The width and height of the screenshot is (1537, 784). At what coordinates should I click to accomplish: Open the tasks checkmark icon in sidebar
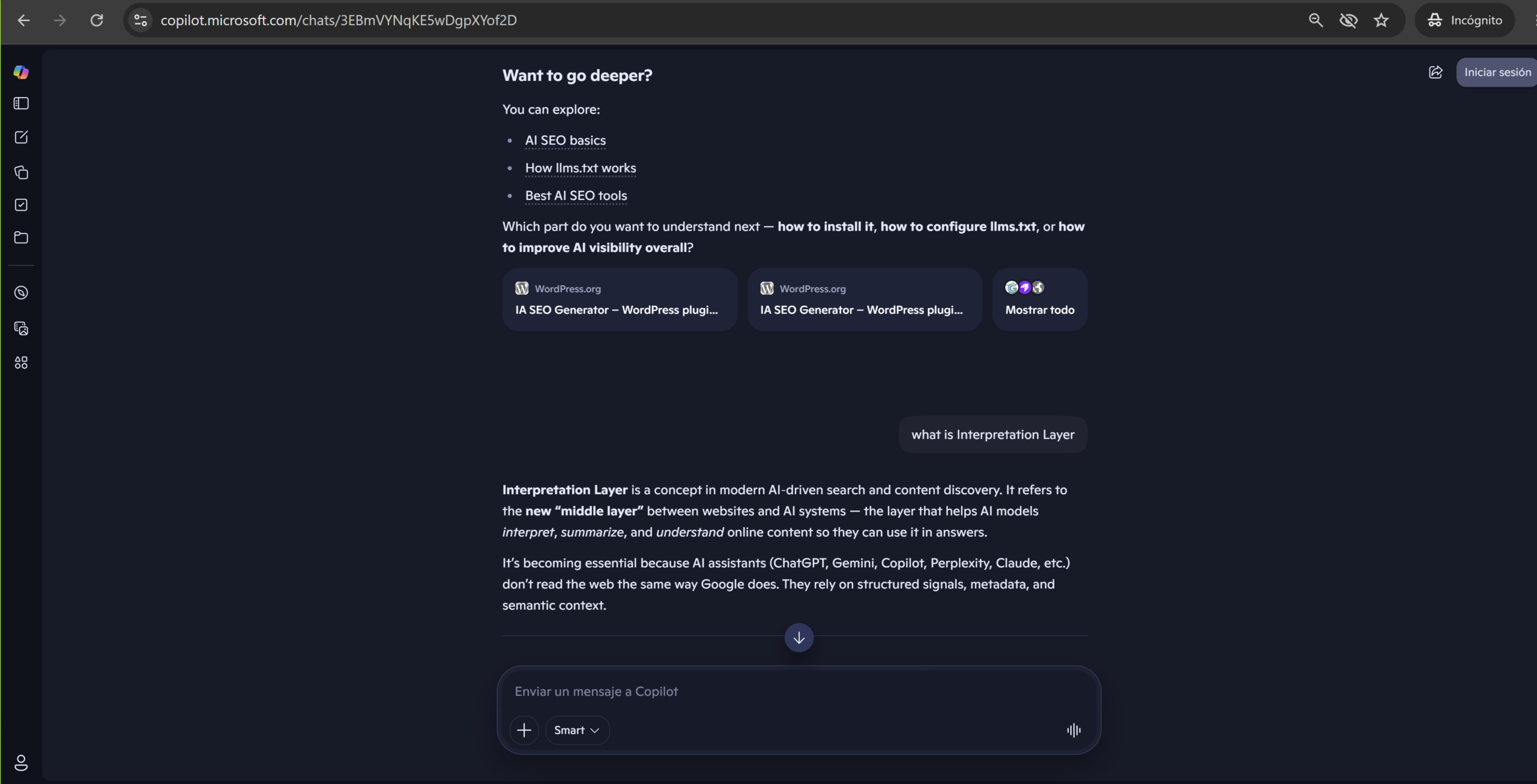tap(21, 205)
